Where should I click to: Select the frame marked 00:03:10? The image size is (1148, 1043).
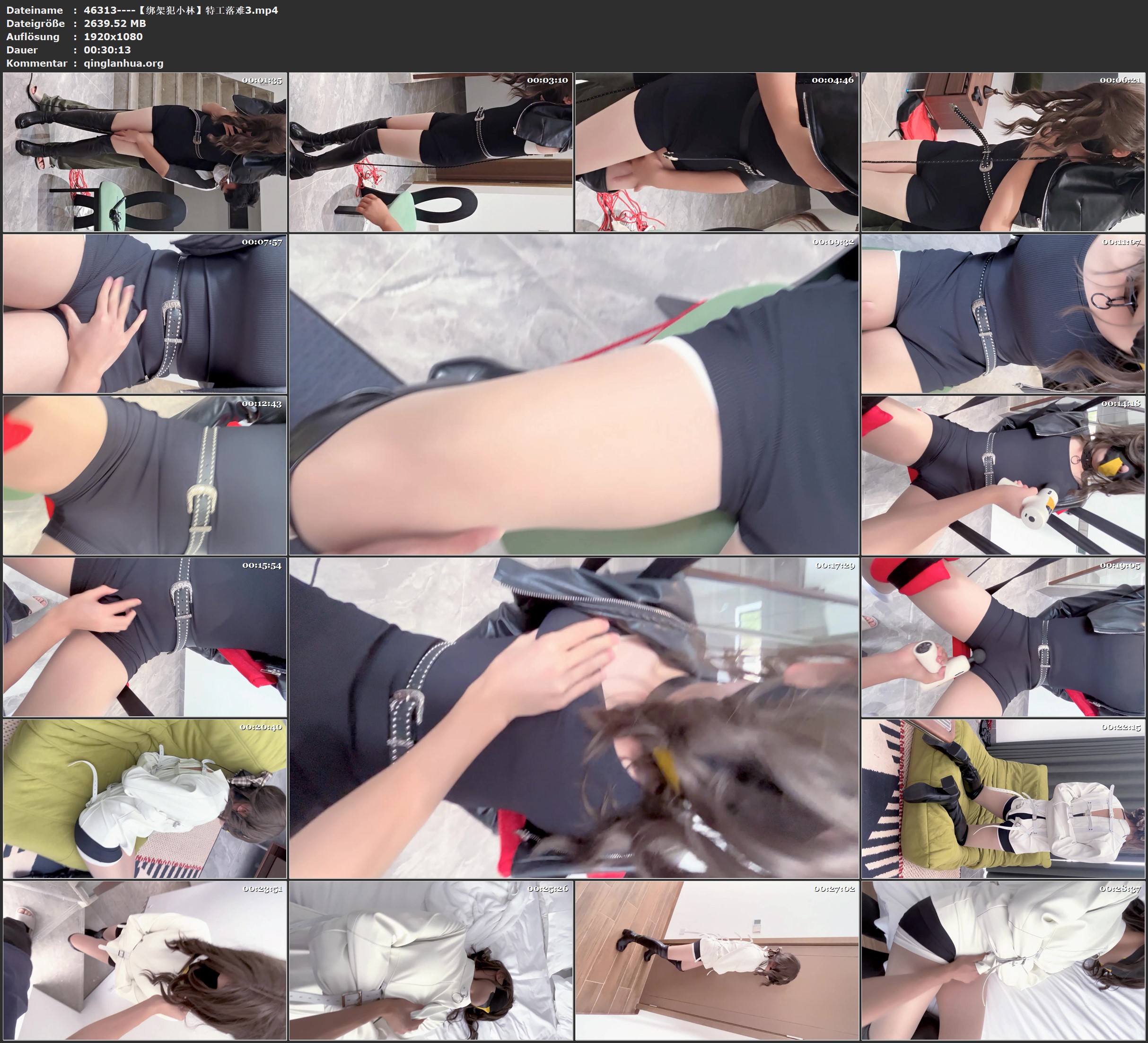(431, 152)
